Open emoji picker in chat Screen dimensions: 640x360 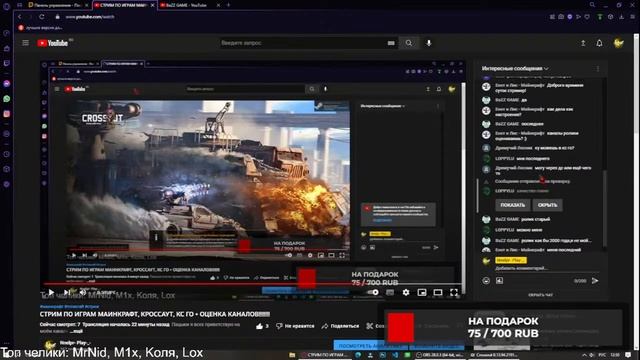click(x=486, y=280)
